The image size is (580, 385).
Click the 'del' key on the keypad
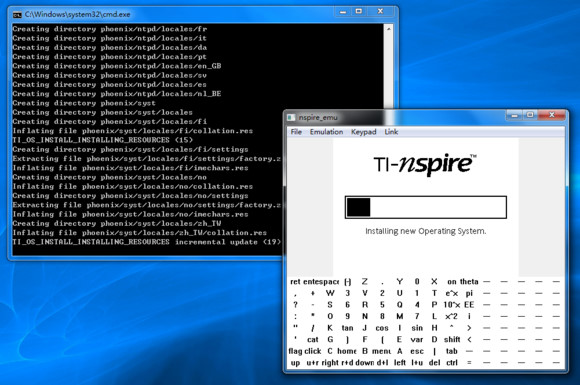pos(434,363)
